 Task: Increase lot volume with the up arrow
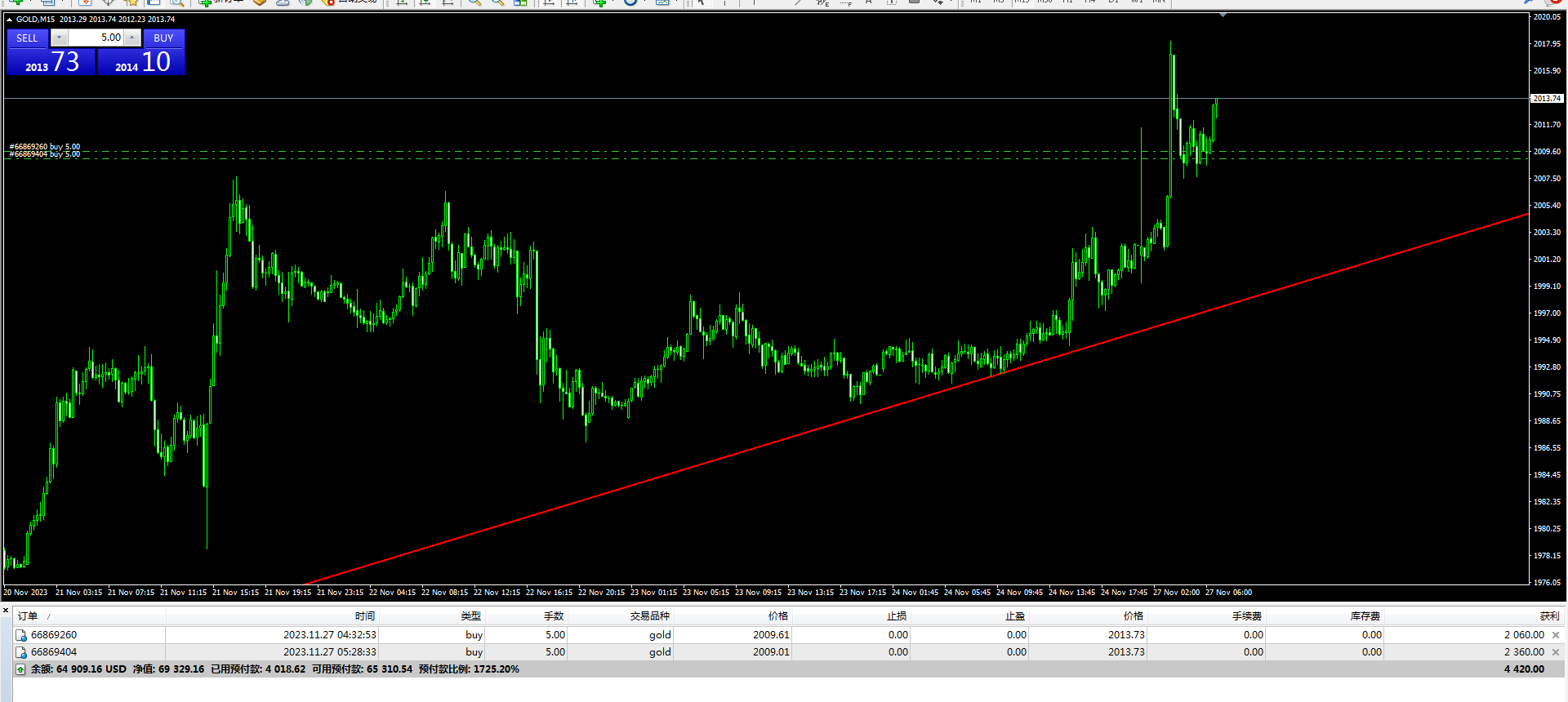131,38
